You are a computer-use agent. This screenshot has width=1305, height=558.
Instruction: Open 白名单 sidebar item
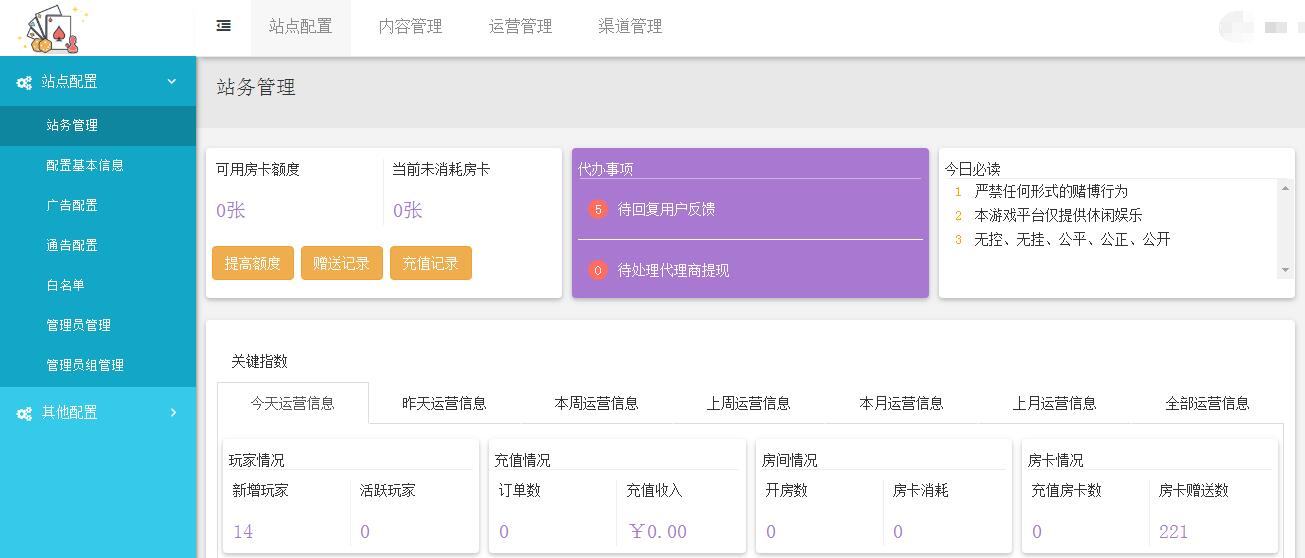coord(65,285)
